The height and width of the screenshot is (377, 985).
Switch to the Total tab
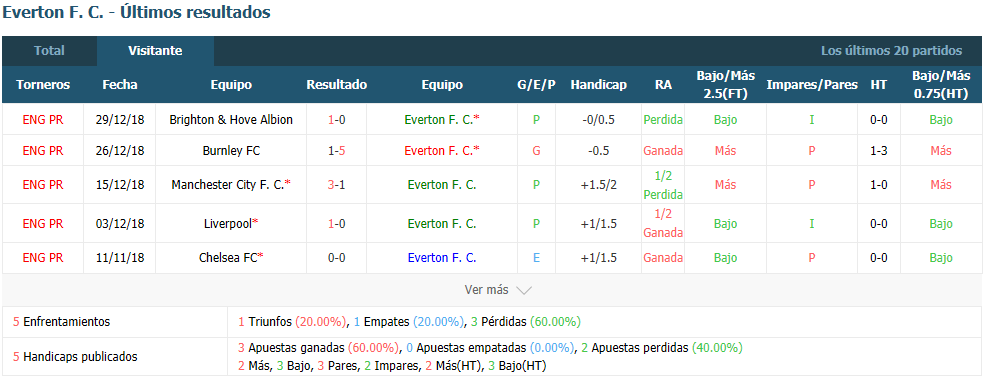(x=49, y=51)
